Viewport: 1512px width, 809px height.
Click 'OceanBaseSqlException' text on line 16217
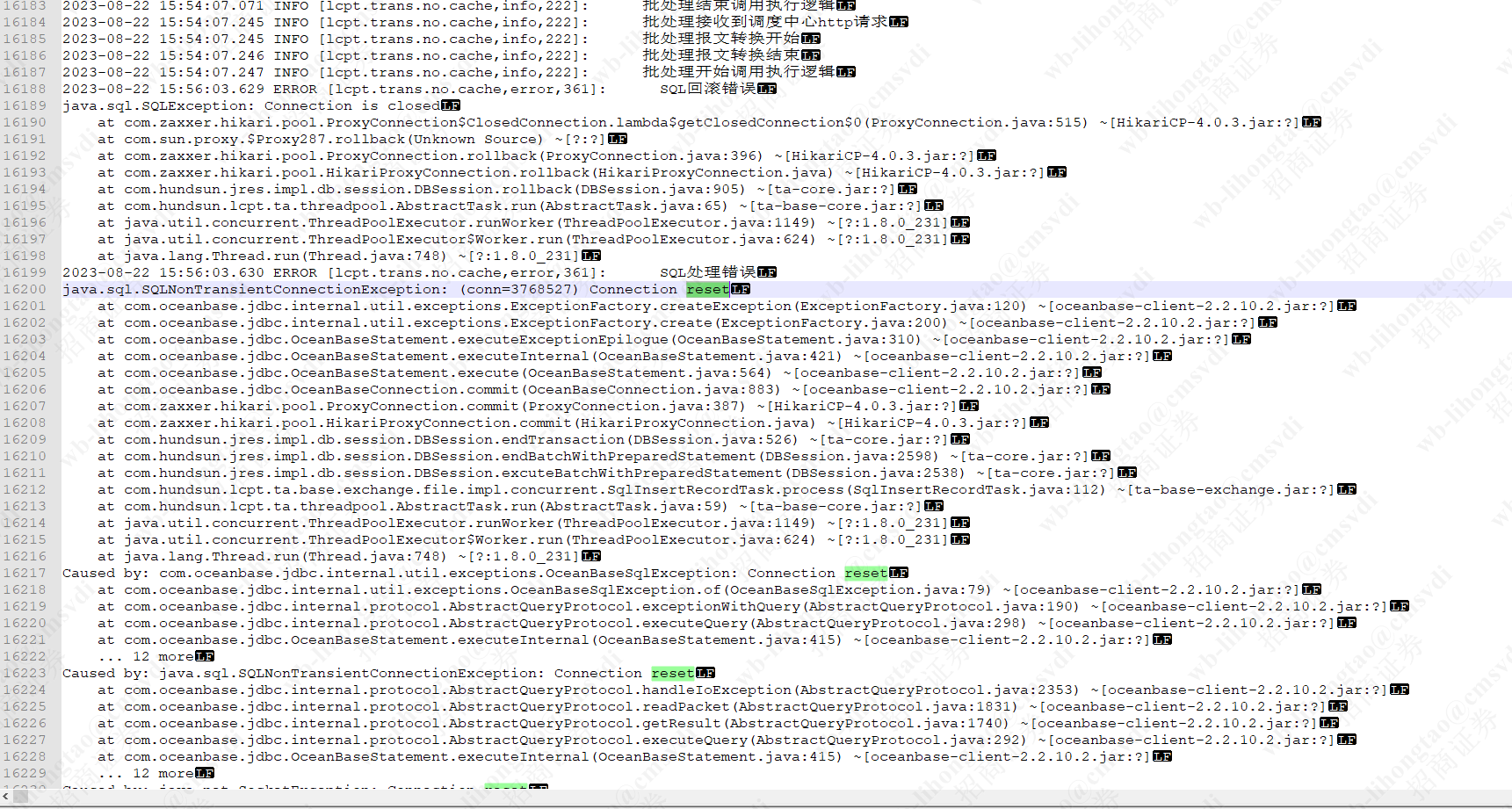pos(638,573)
